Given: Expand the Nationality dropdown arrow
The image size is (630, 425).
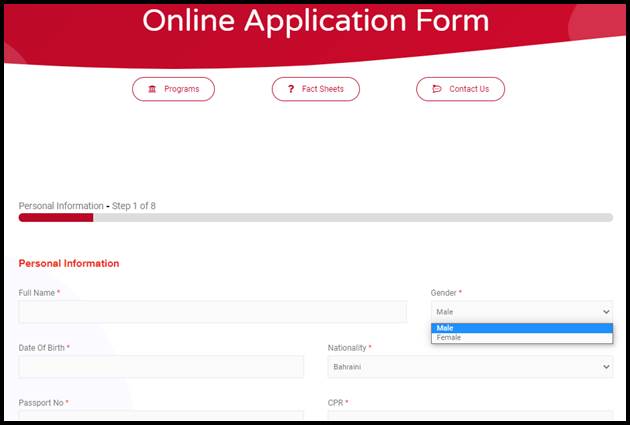Looking at the screenshot, I should [604, 367].
